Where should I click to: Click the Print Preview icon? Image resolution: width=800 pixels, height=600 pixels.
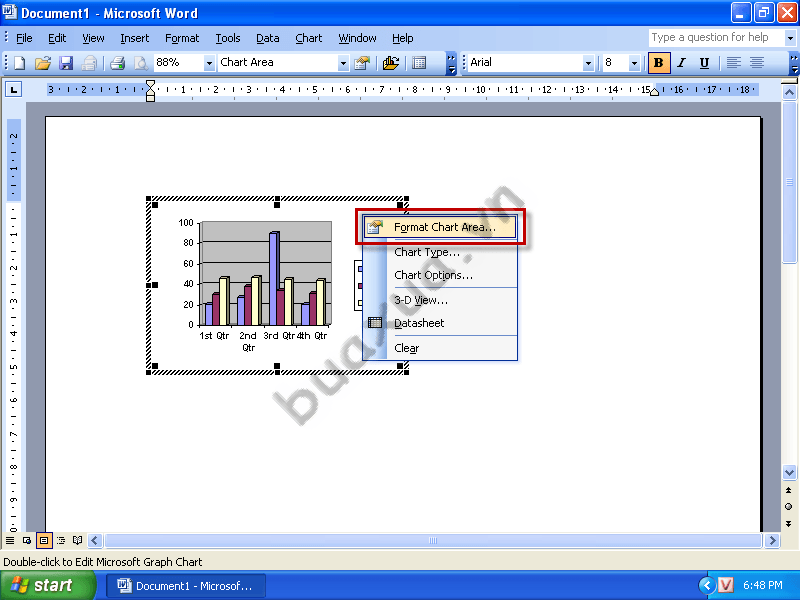[x=140, y=63]
